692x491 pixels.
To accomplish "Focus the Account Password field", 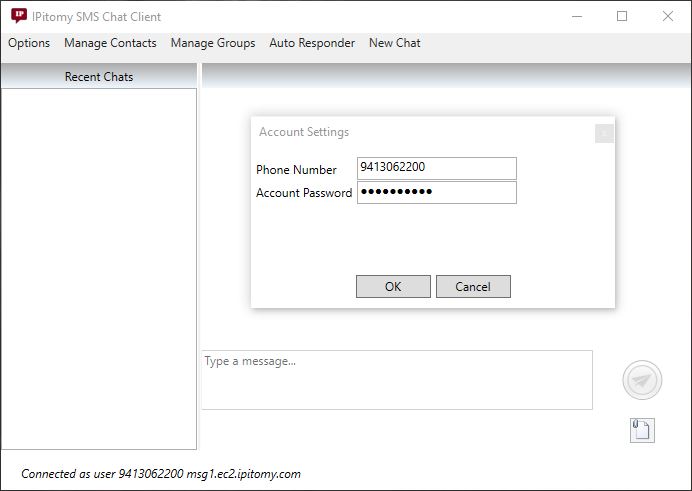I will 437,192.
